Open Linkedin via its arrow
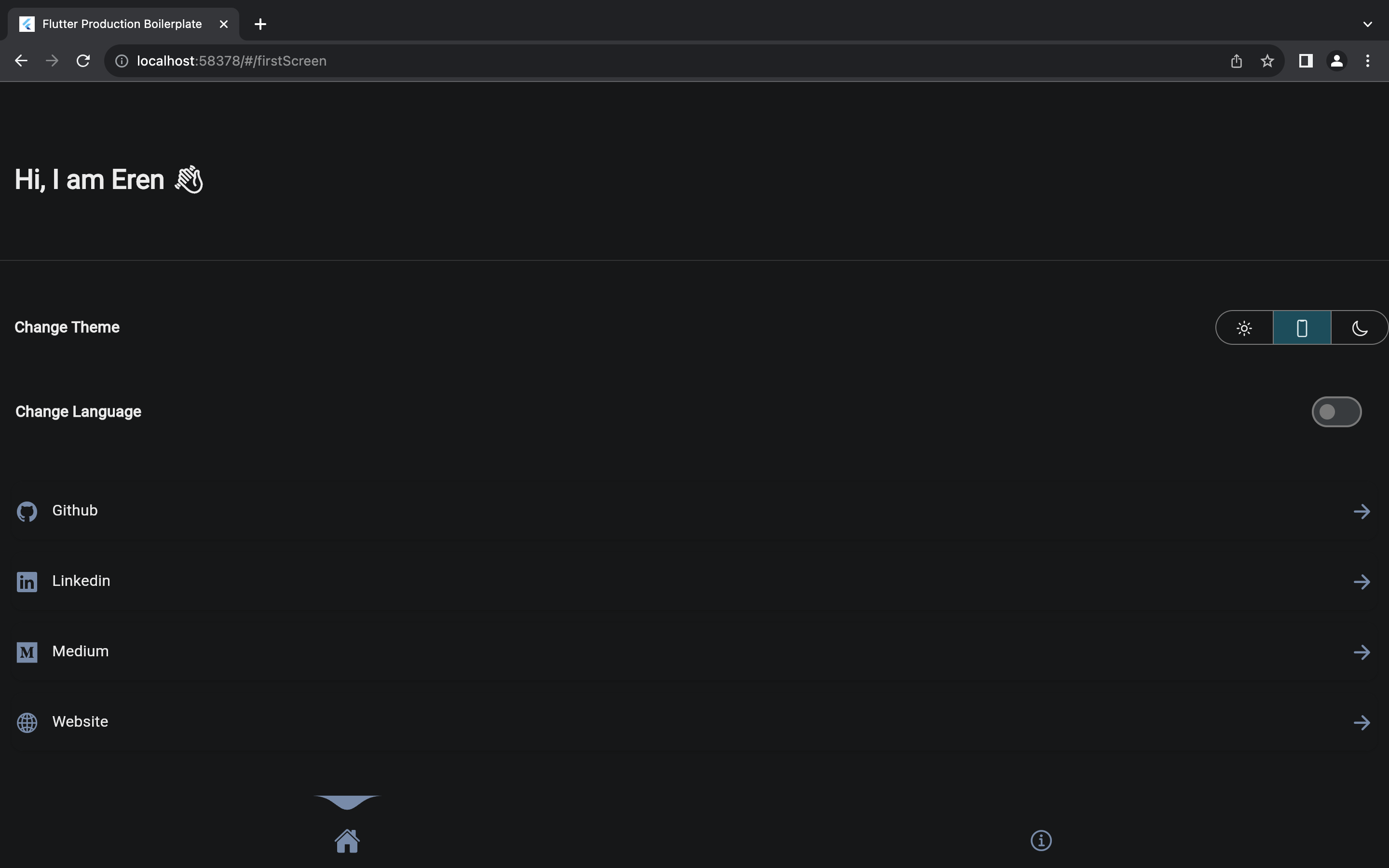The width and height of the screenshot is (1389, 868). point(1362,582)
